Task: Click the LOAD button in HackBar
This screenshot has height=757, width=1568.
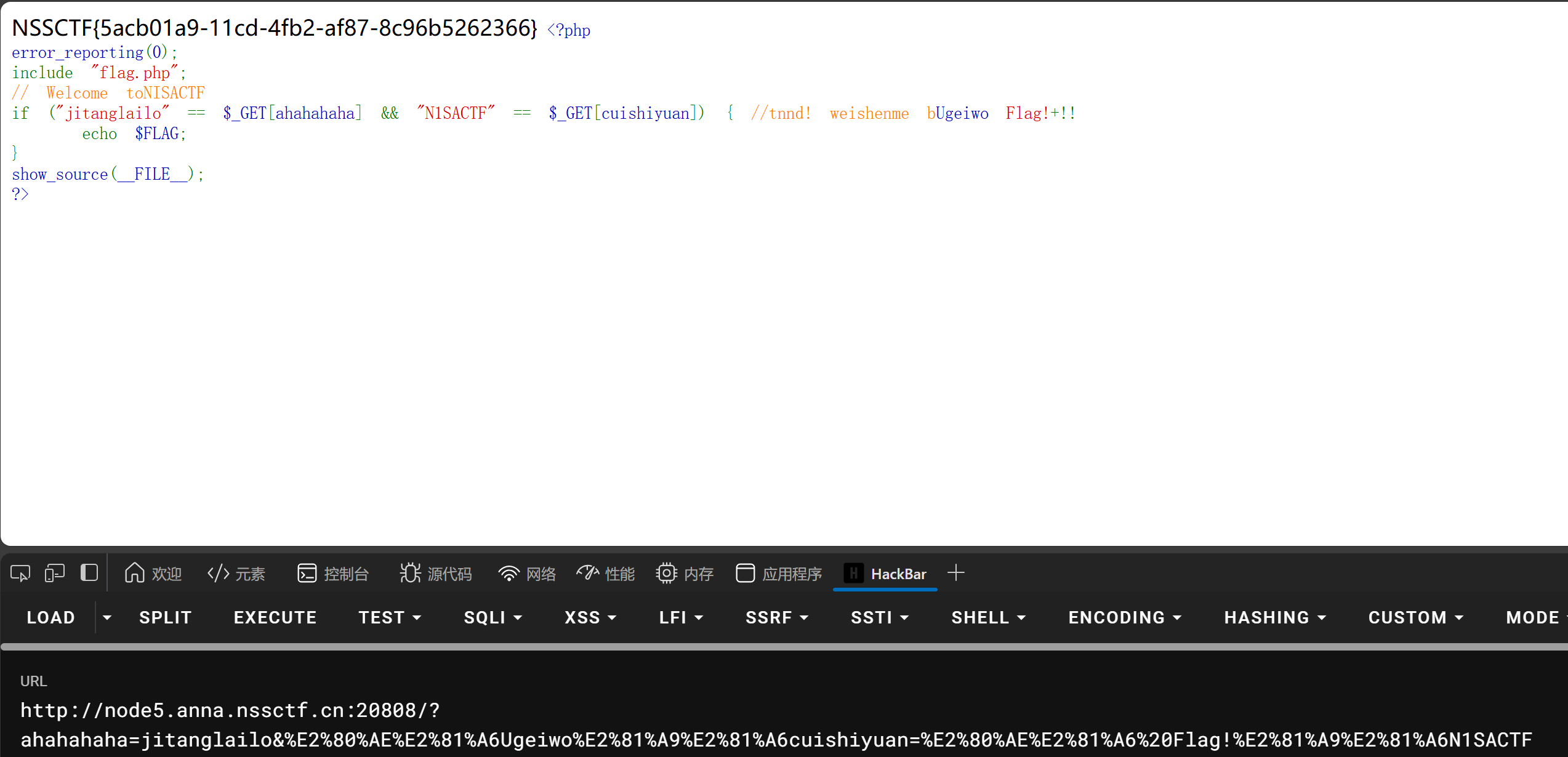Action: tap(50, 617)
